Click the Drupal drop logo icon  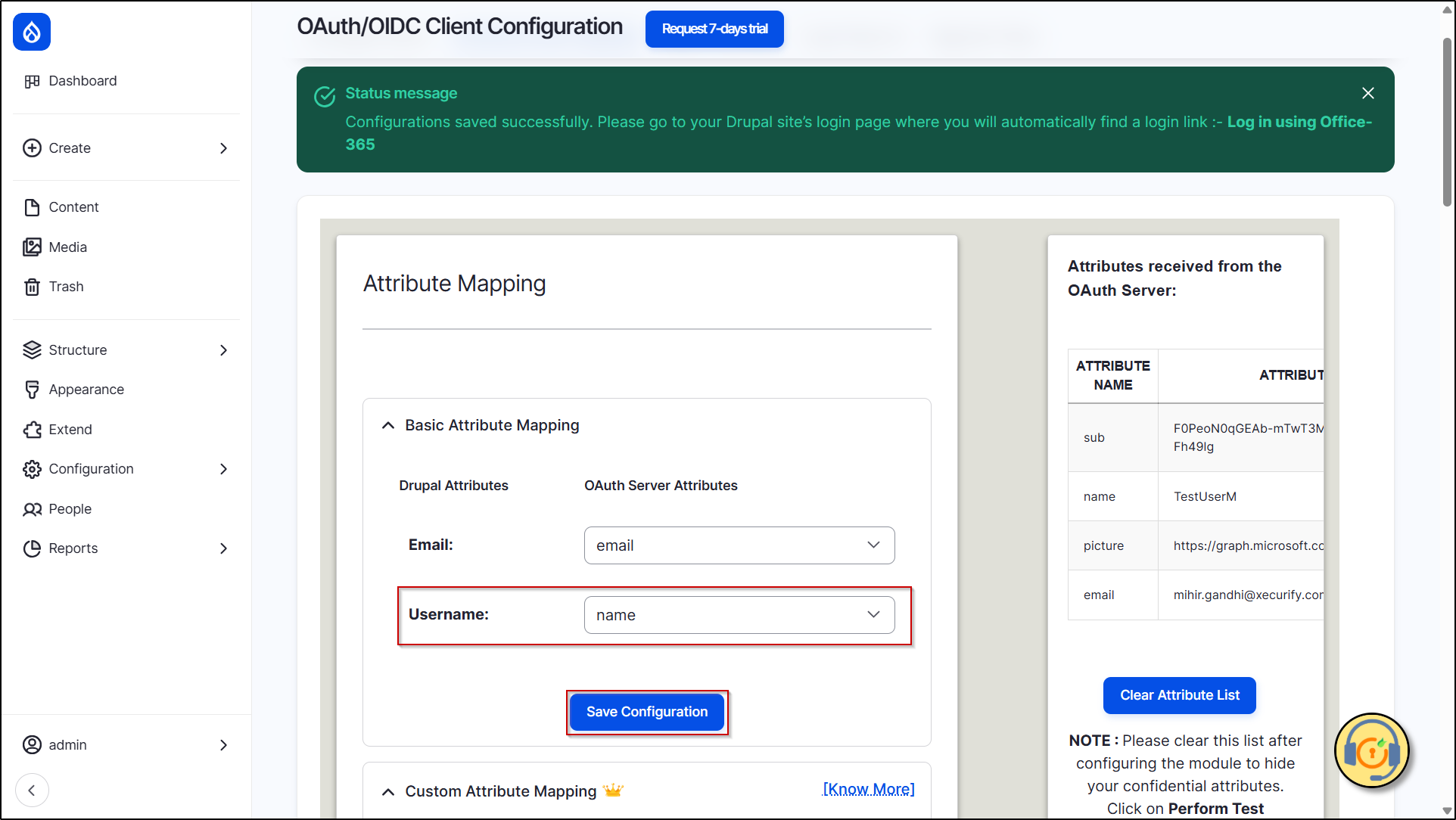[32, 32]
